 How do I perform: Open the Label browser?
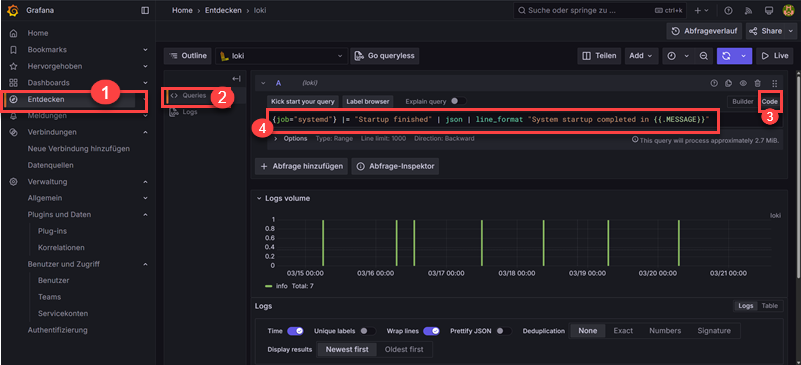pos(368,102)
